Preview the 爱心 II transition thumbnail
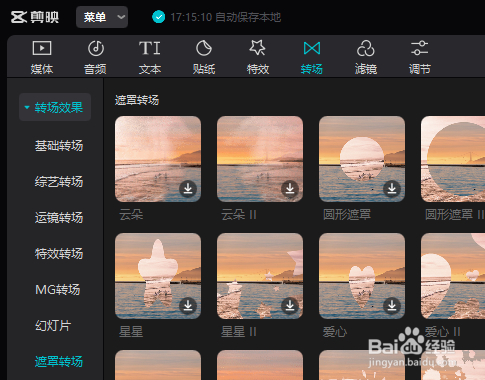The image size is (485, 380). 453,276
